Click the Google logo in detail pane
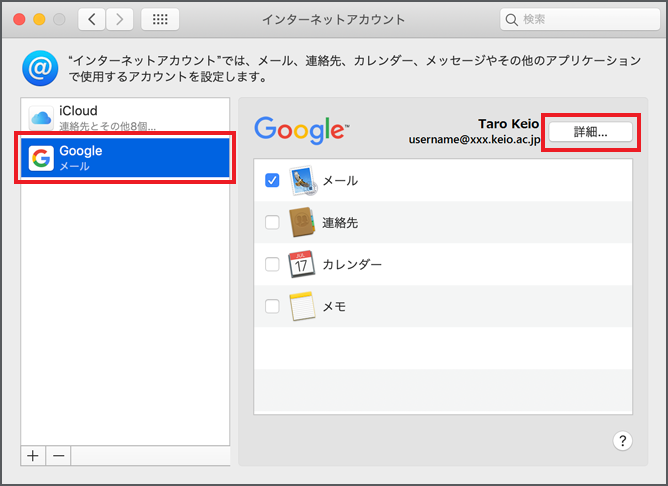Image resolution: width=668 pixels, height=486 pixels. [x=302, y=130]
